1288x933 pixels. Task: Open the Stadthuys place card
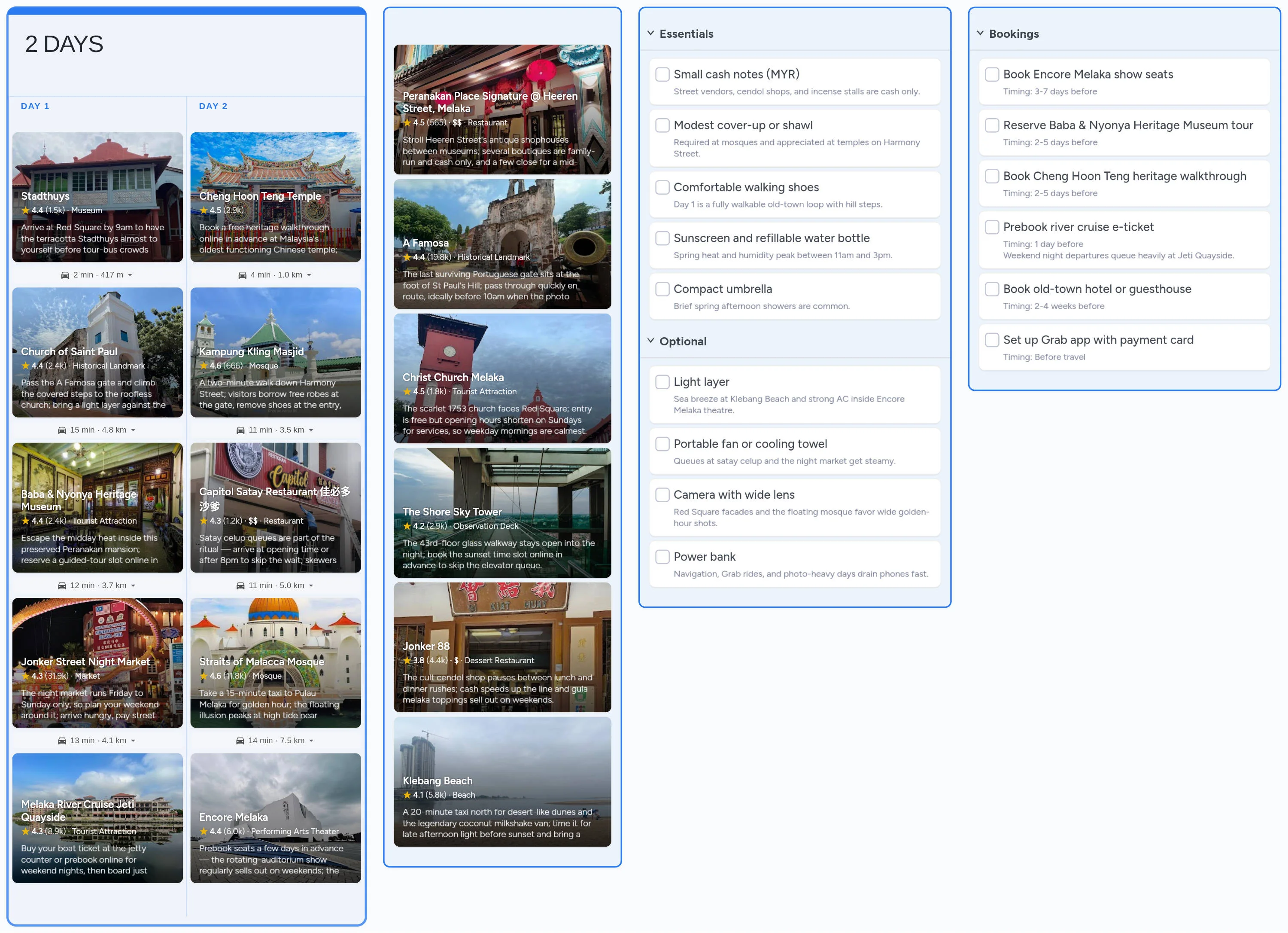(98, 197)
